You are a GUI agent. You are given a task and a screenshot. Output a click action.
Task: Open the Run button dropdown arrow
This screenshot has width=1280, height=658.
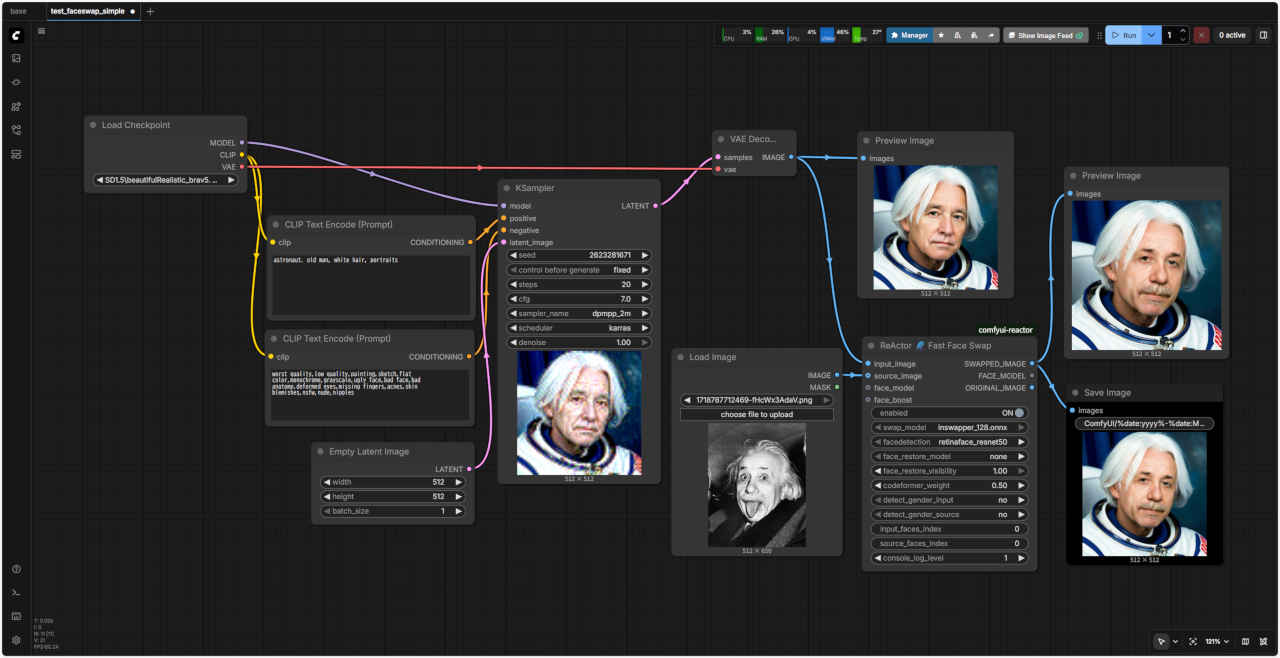tap(1152, 35)
